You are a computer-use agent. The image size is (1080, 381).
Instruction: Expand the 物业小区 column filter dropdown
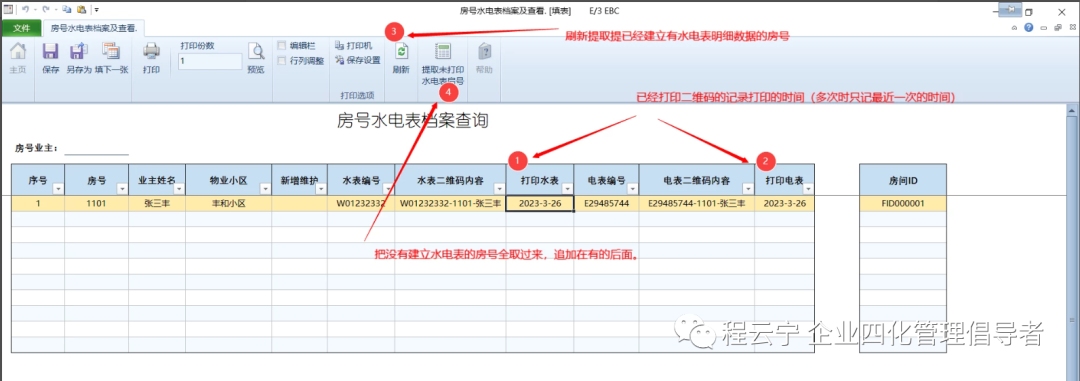tap(265, 189)
